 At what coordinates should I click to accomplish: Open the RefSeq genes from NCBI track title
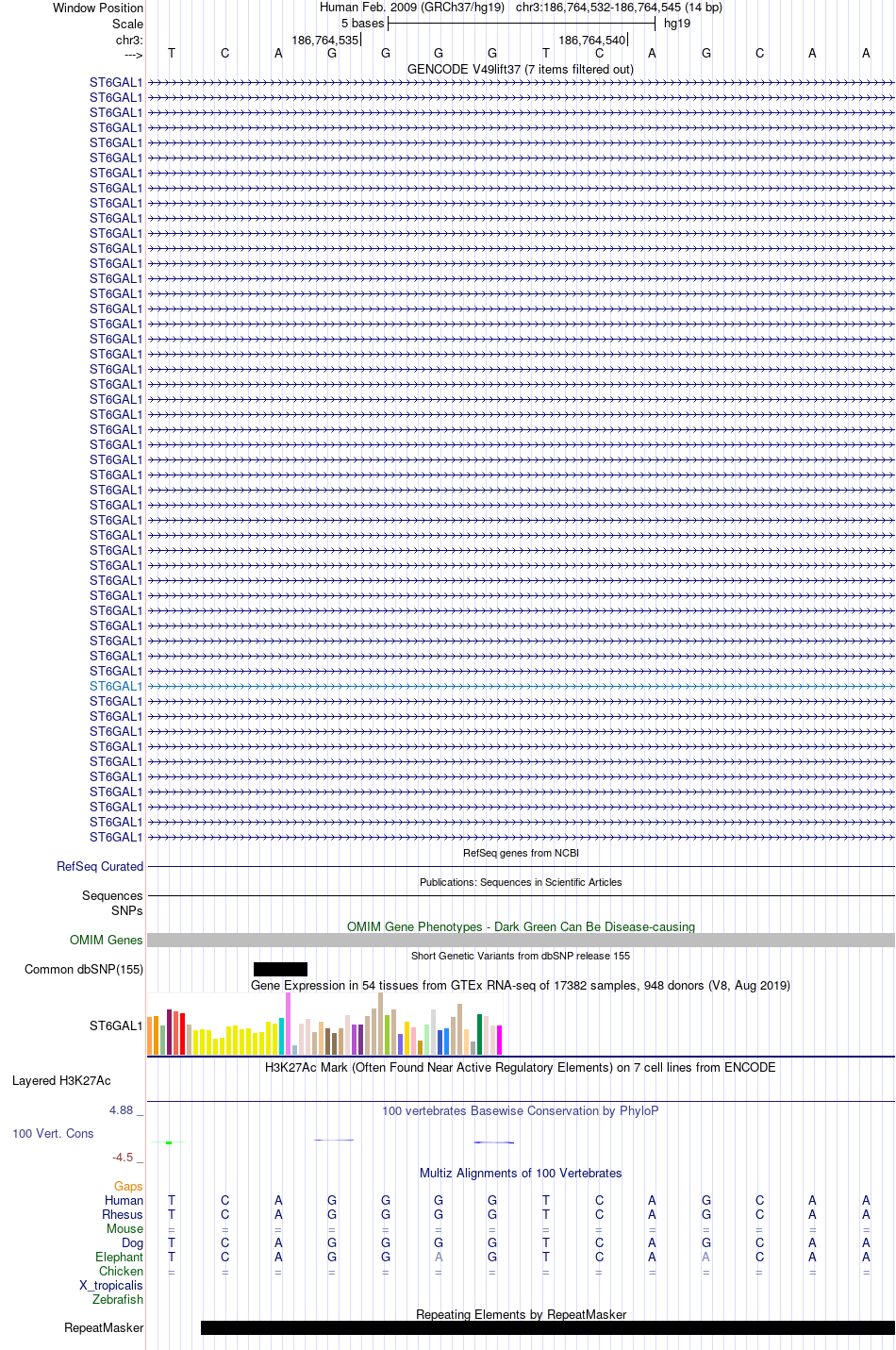coord(521,853)
